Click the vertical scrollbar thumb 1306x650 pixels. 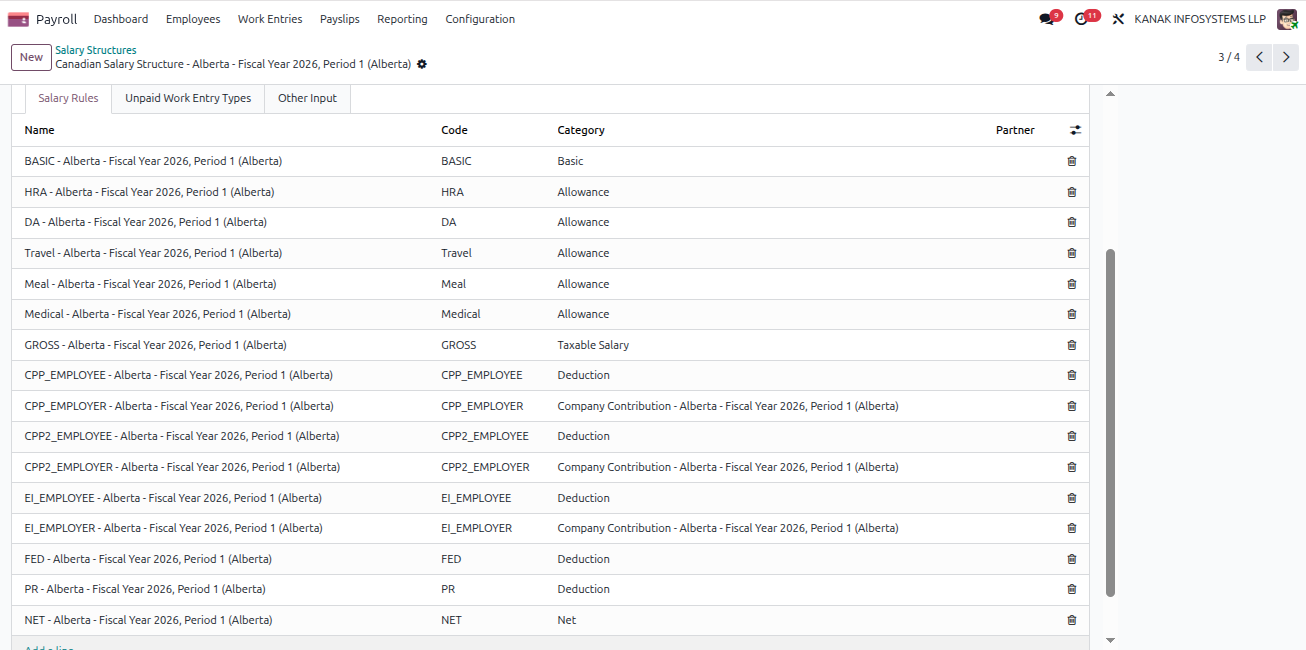click(1110, 422)
